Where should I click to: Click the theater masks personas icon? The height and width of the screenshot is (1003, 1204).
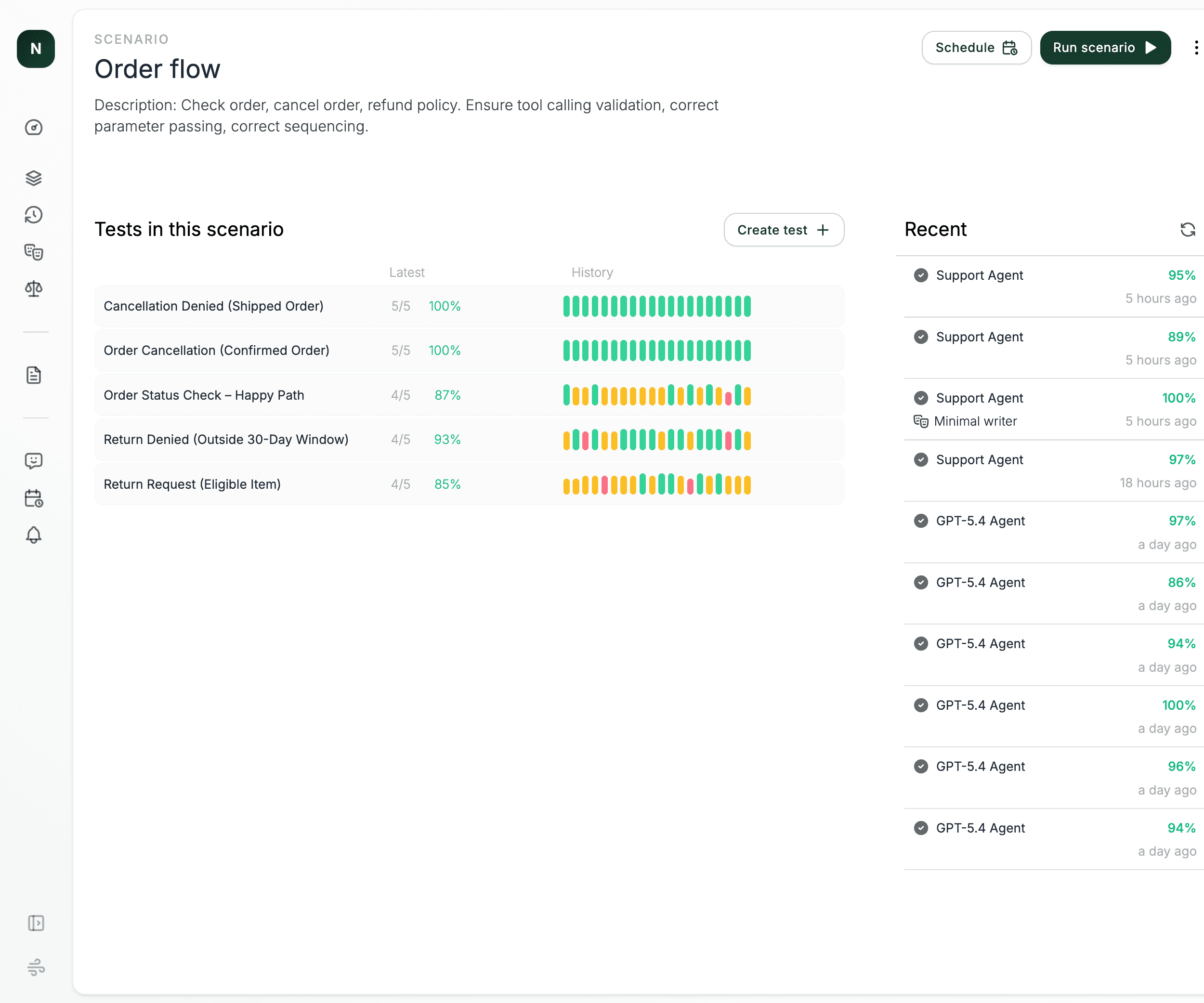pyautogui.click(x=34, y=252)
